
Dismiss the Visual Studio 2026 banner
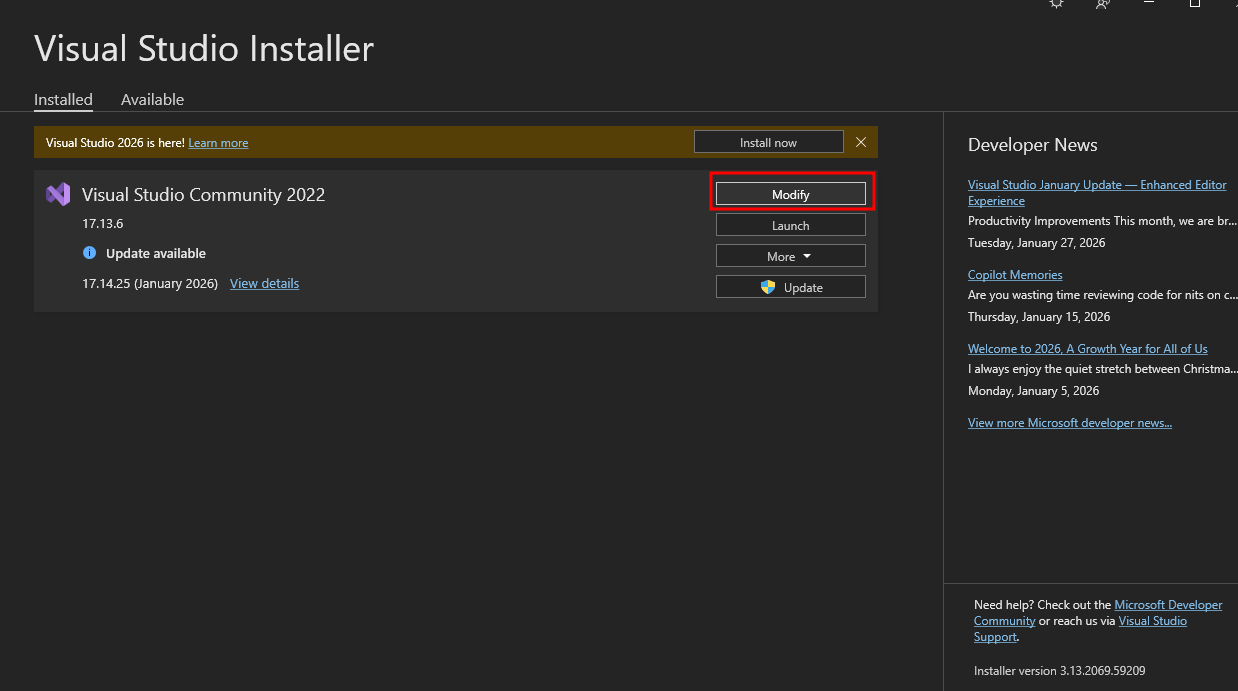coord(861,142)
